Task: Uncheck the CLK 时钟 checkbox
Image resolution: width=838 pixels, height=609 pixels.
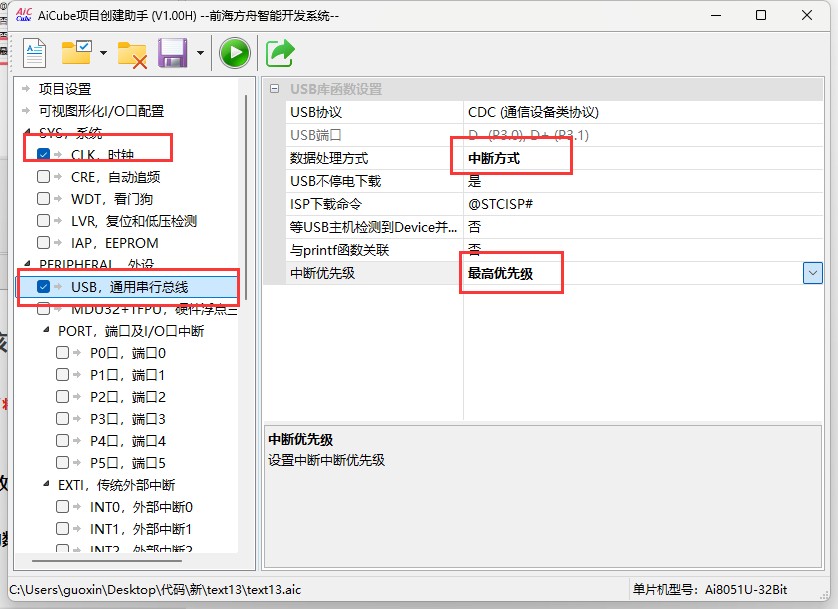Action: [43, 154]
